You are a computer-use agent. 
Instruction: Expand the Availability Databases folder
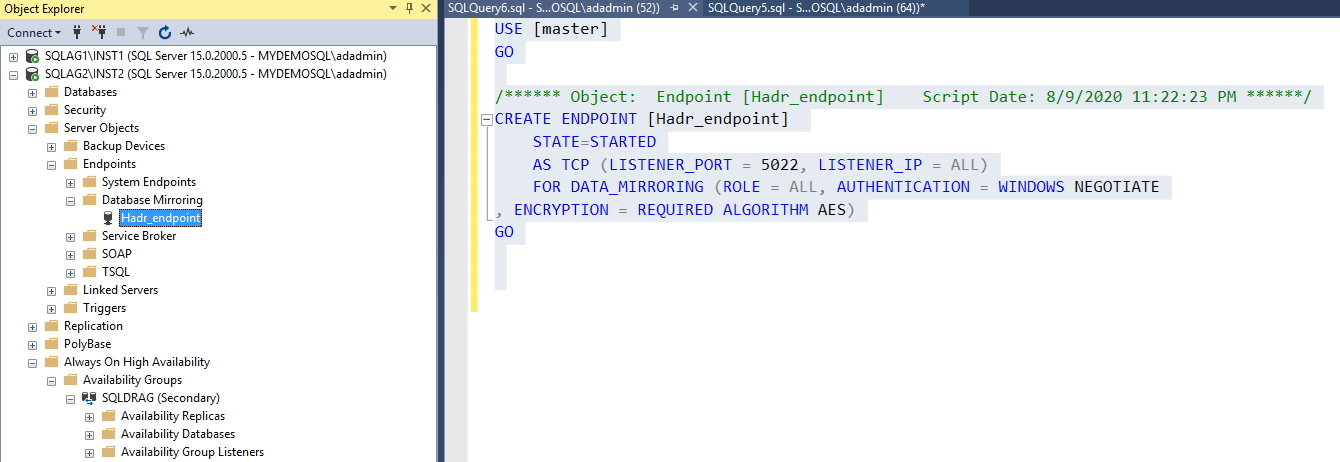coord(89,434)
